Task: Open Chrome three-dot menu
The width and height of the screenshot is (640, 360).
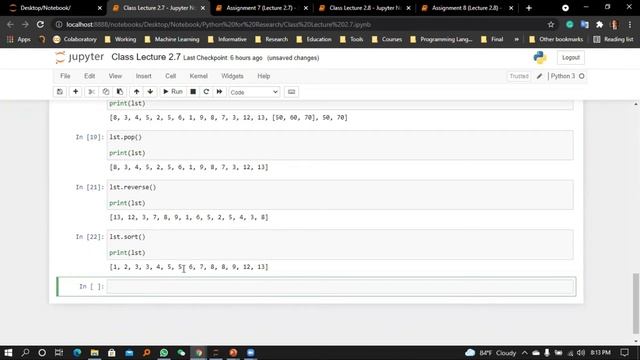Action: (630, 24)
